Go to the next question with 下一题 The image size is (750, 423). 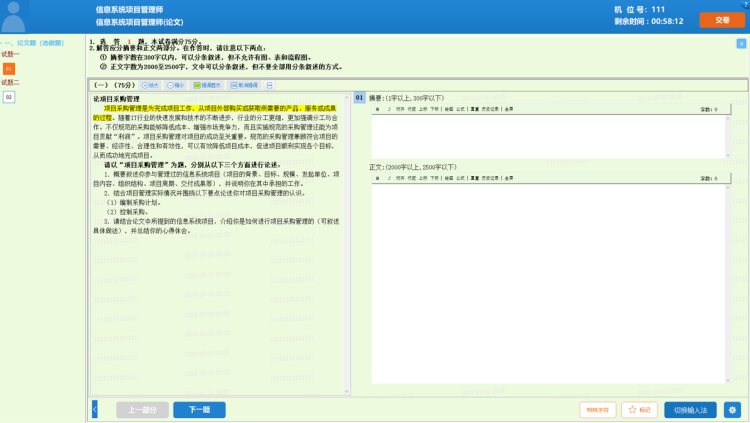coord(199,410)
